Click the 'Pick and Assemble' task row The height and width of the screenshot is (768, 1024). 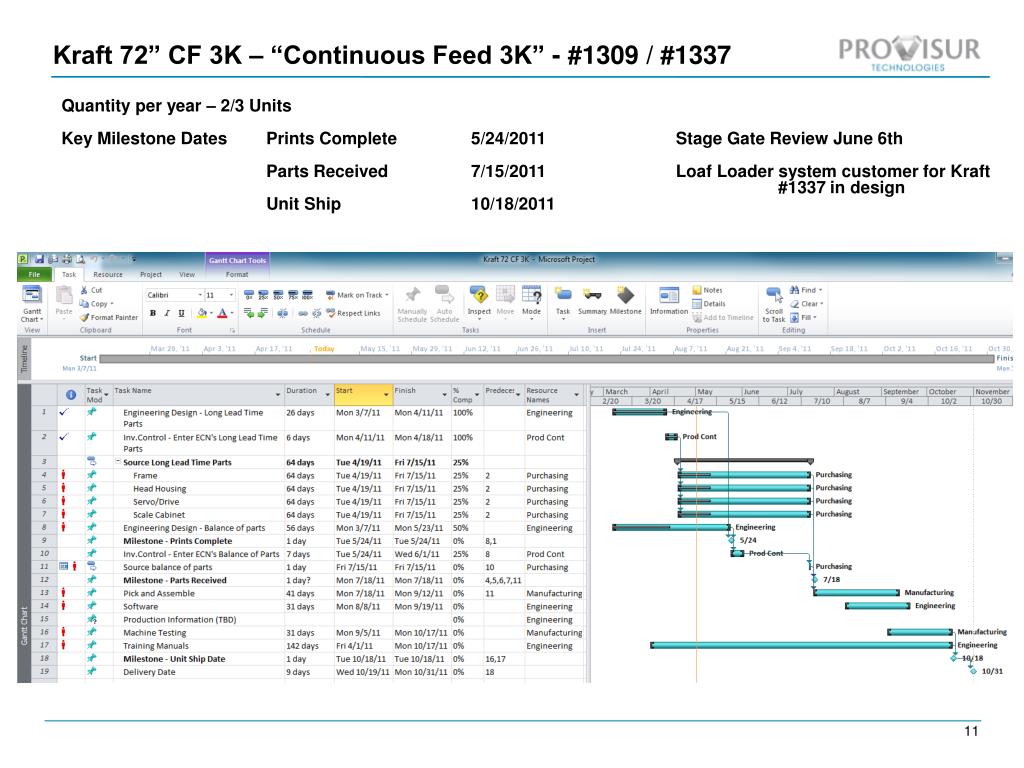pos(307,593)
